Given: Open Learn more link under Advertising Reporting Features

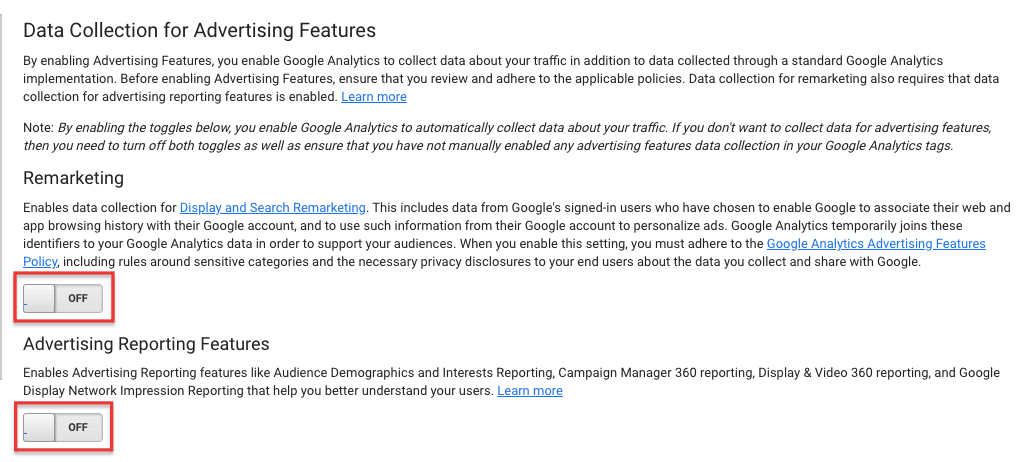Looking at the screenshot, I should (530, 391).
